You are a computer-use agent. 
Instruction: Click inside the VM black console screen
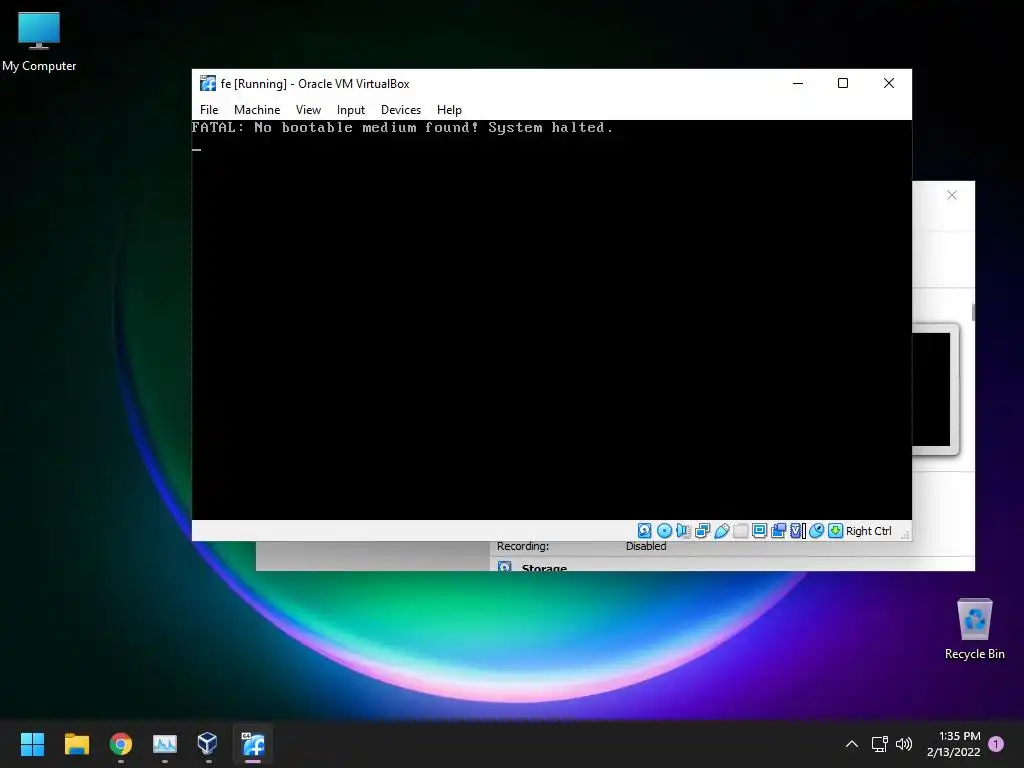click(551, 320)
